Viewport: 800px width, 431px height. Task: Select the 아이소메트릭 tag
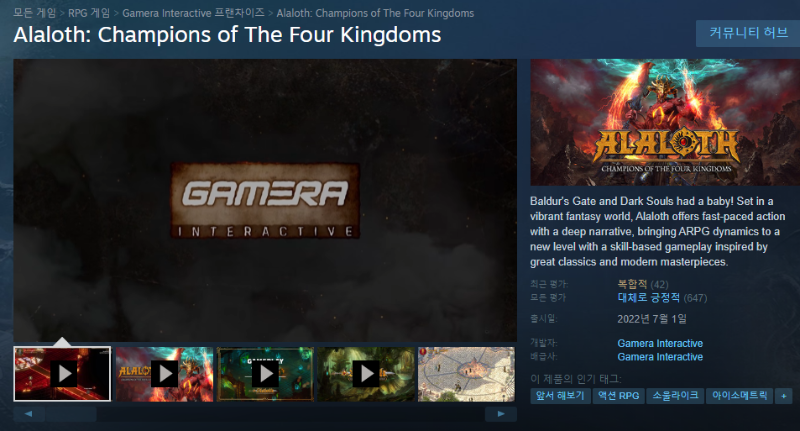coord(739,396)
